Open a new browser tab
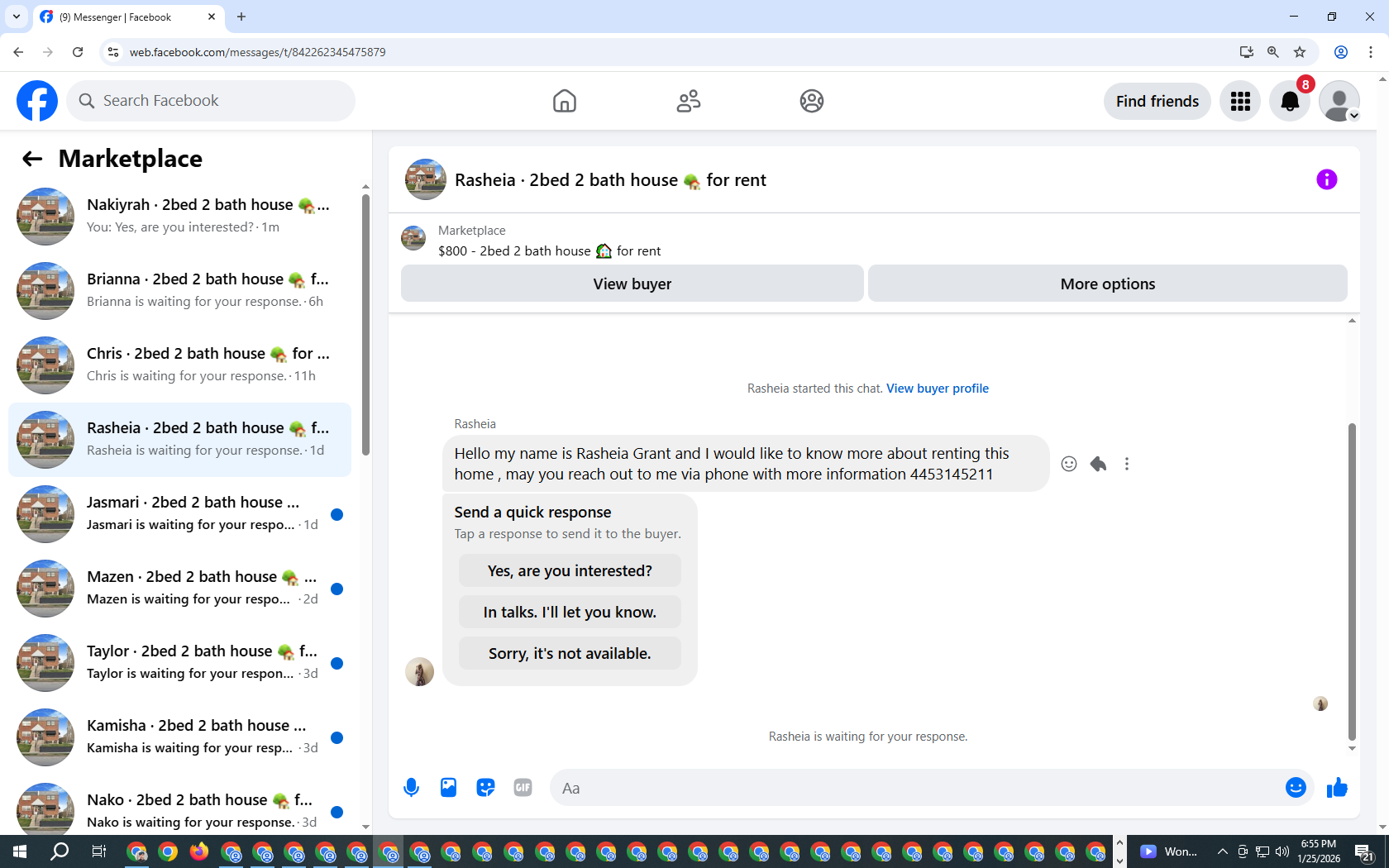The height and width of the screenshot is (868, 1389). click(x=241, y=17)
